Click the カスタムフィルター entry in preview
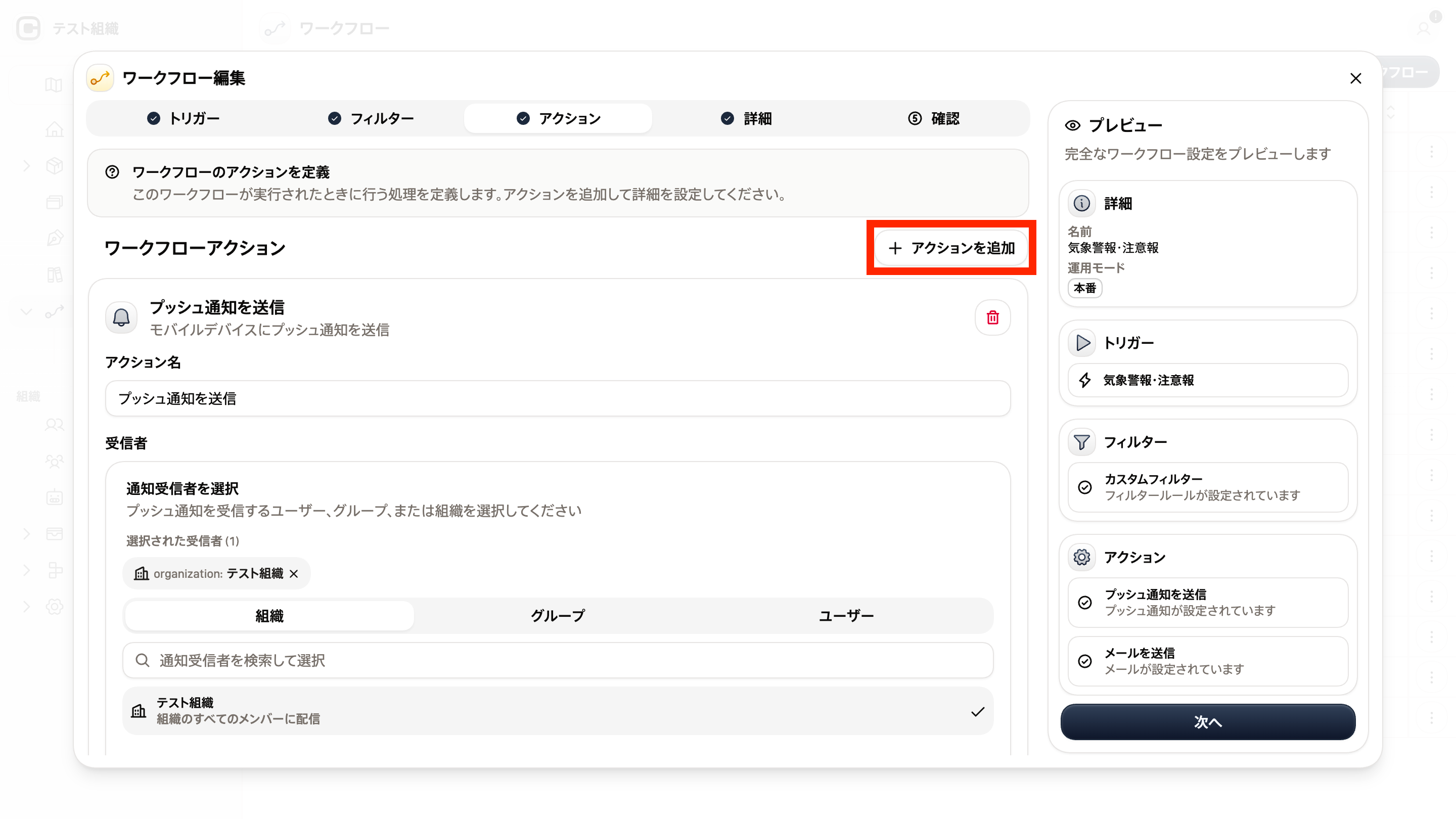1456x819 pixels. (x=1208, y=487)
